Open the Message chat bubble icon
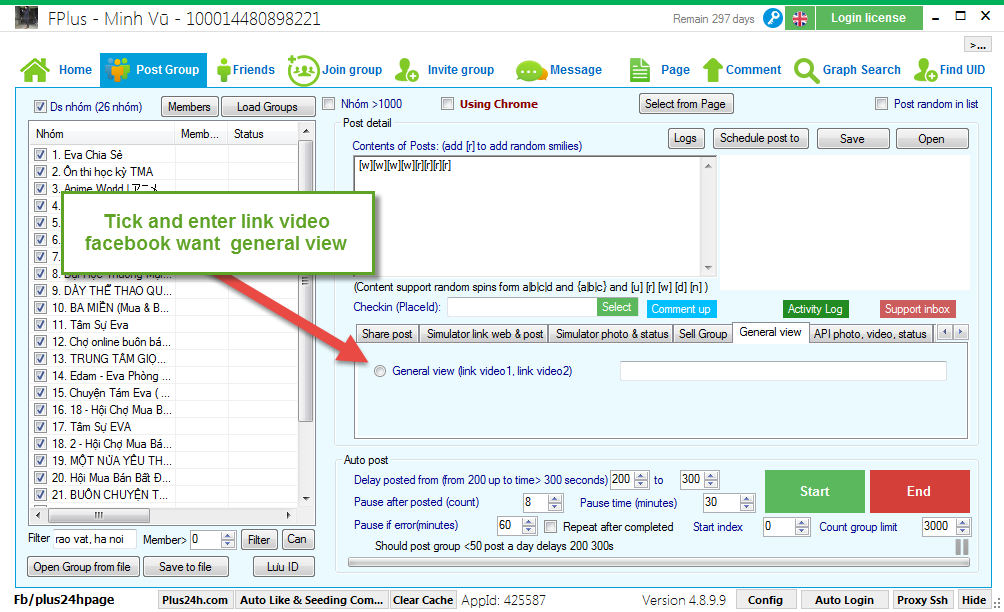1004x612 pixels. click(x=529, y=71)
